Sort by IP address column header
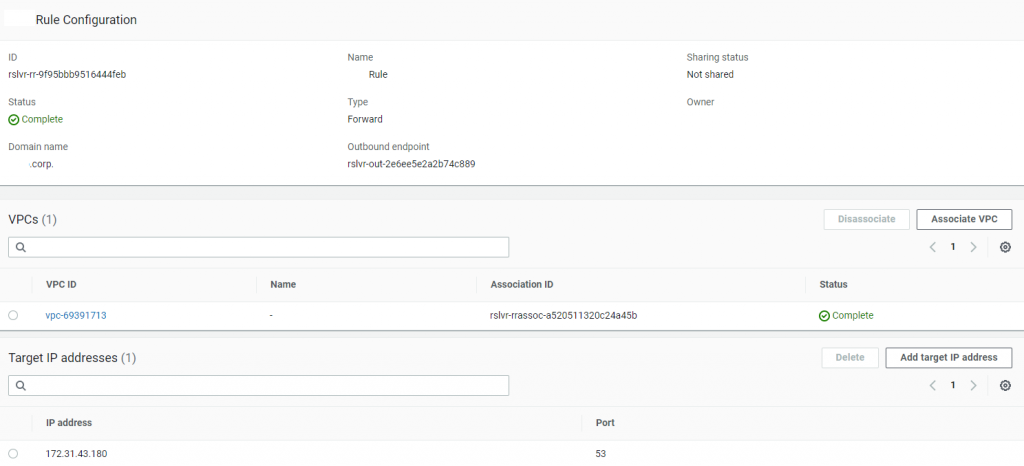Image resolution: width=1024 pixels, height=466 pixels. click(69, 422)
